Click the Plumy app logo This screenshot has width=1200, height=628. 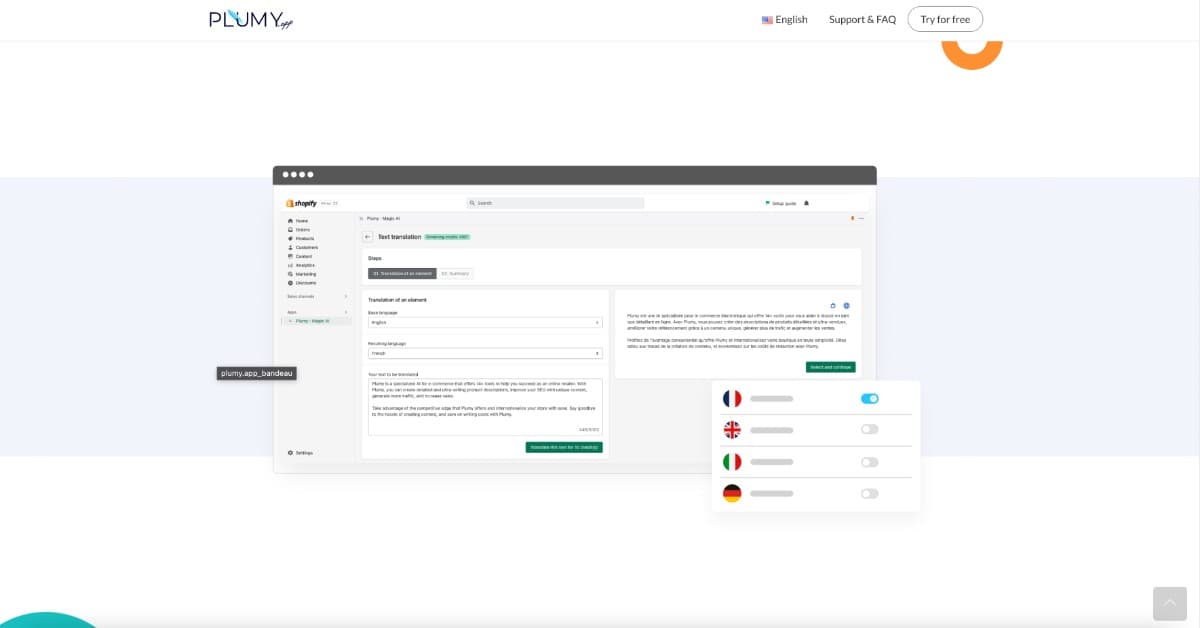(x=251, y=19)
